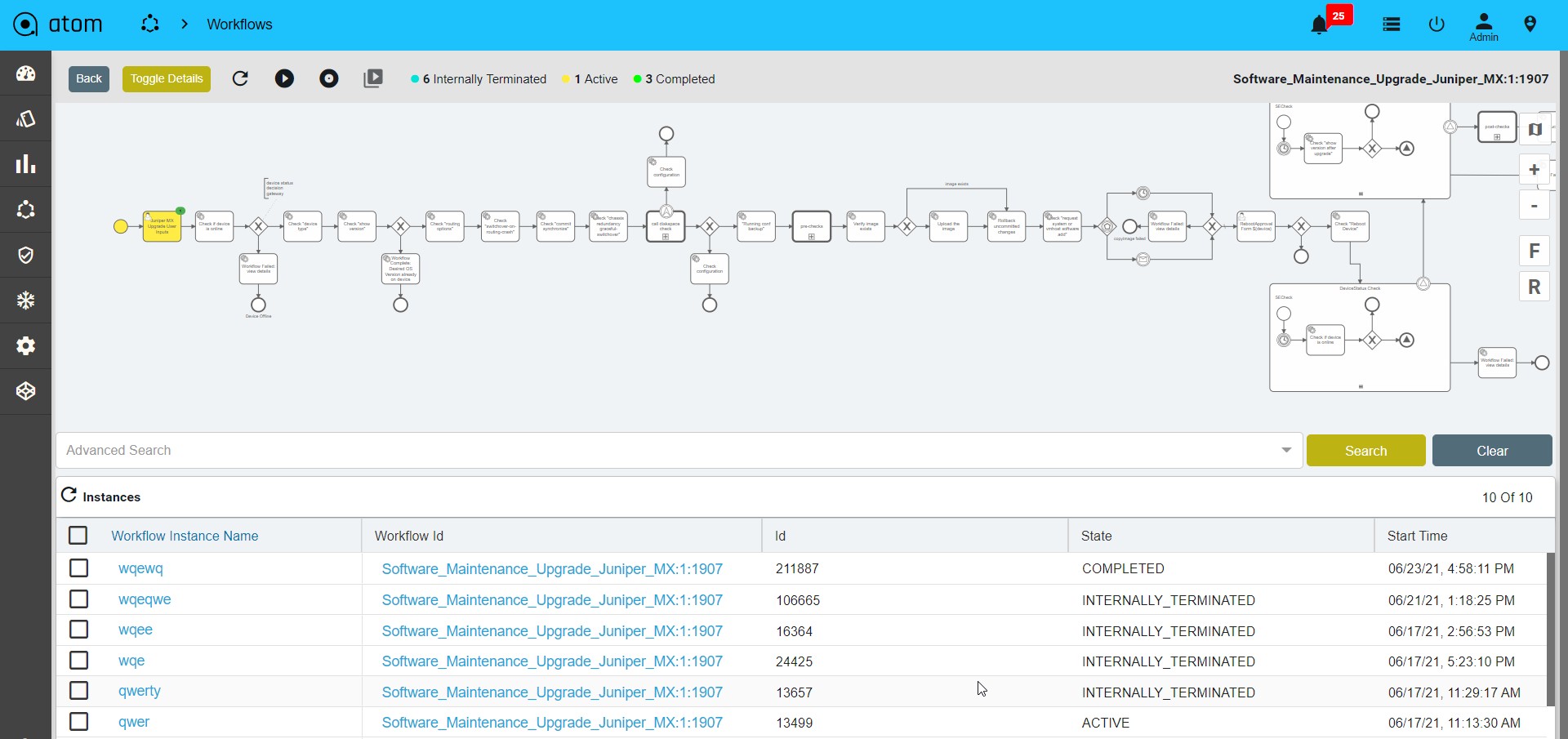
Task: Check the box for wqe row
Action: 78,661
